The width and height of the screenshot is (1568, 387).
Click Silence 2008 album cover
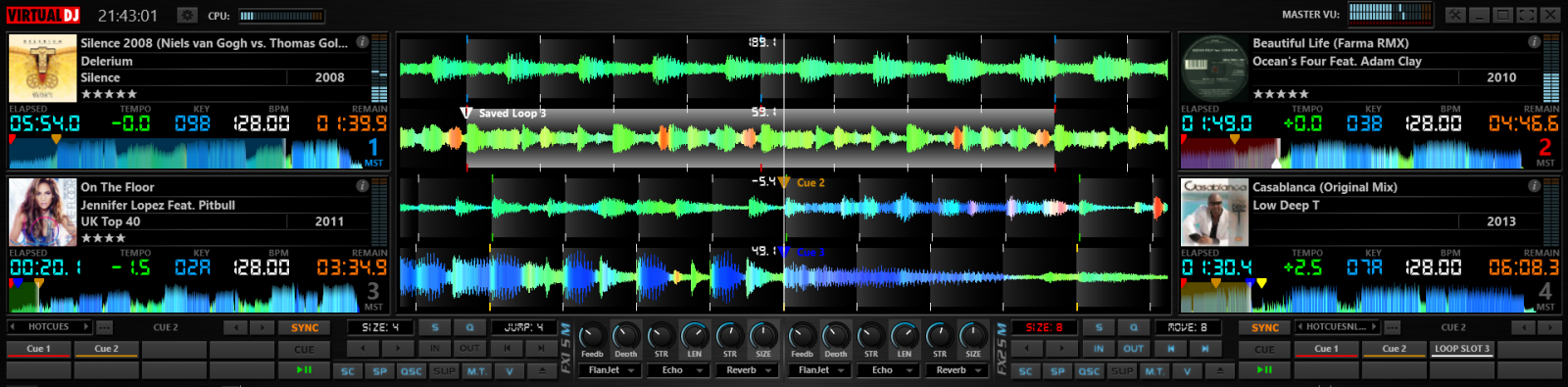click(42, 68)
